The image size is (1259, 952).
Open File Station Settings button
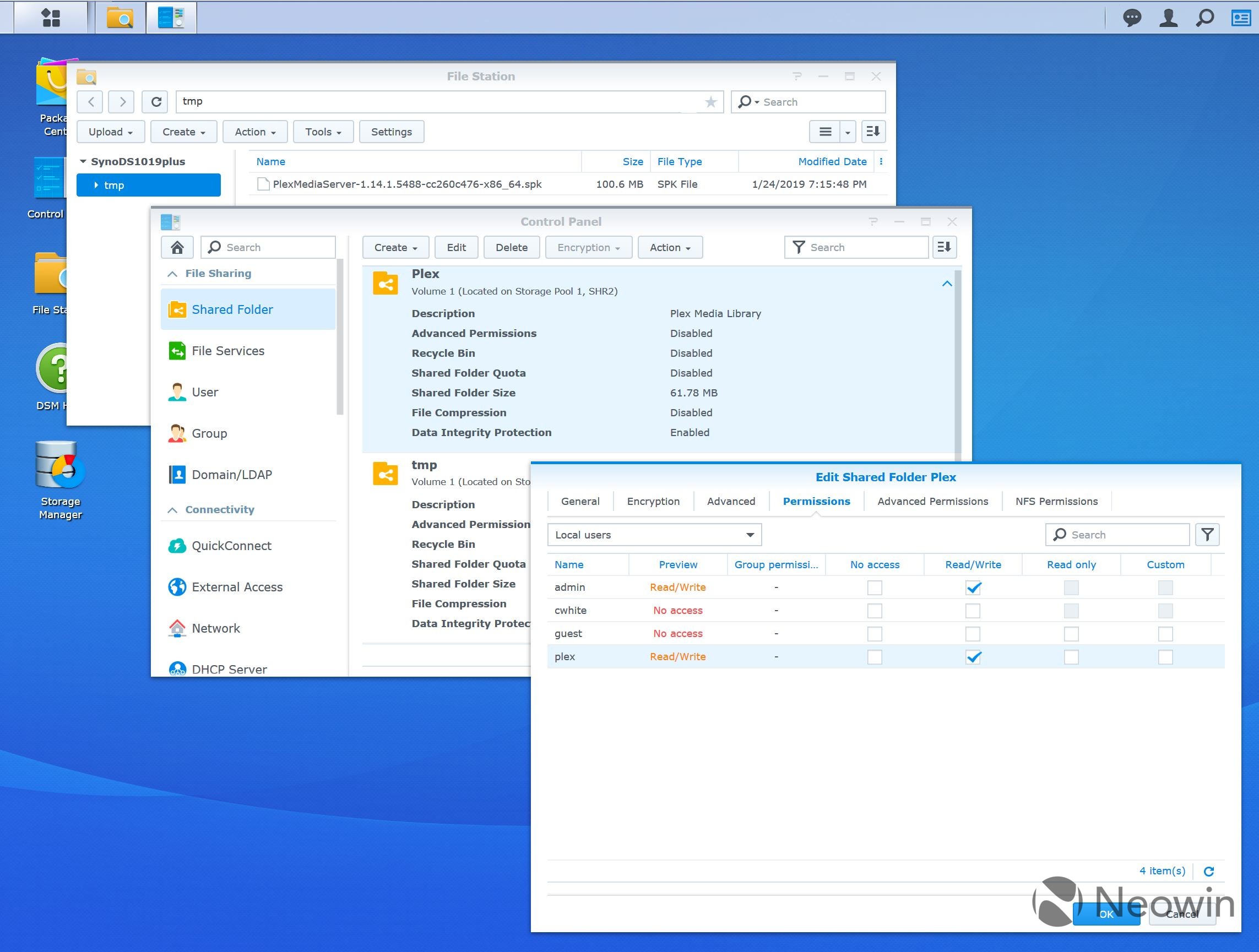click(391, 132)
